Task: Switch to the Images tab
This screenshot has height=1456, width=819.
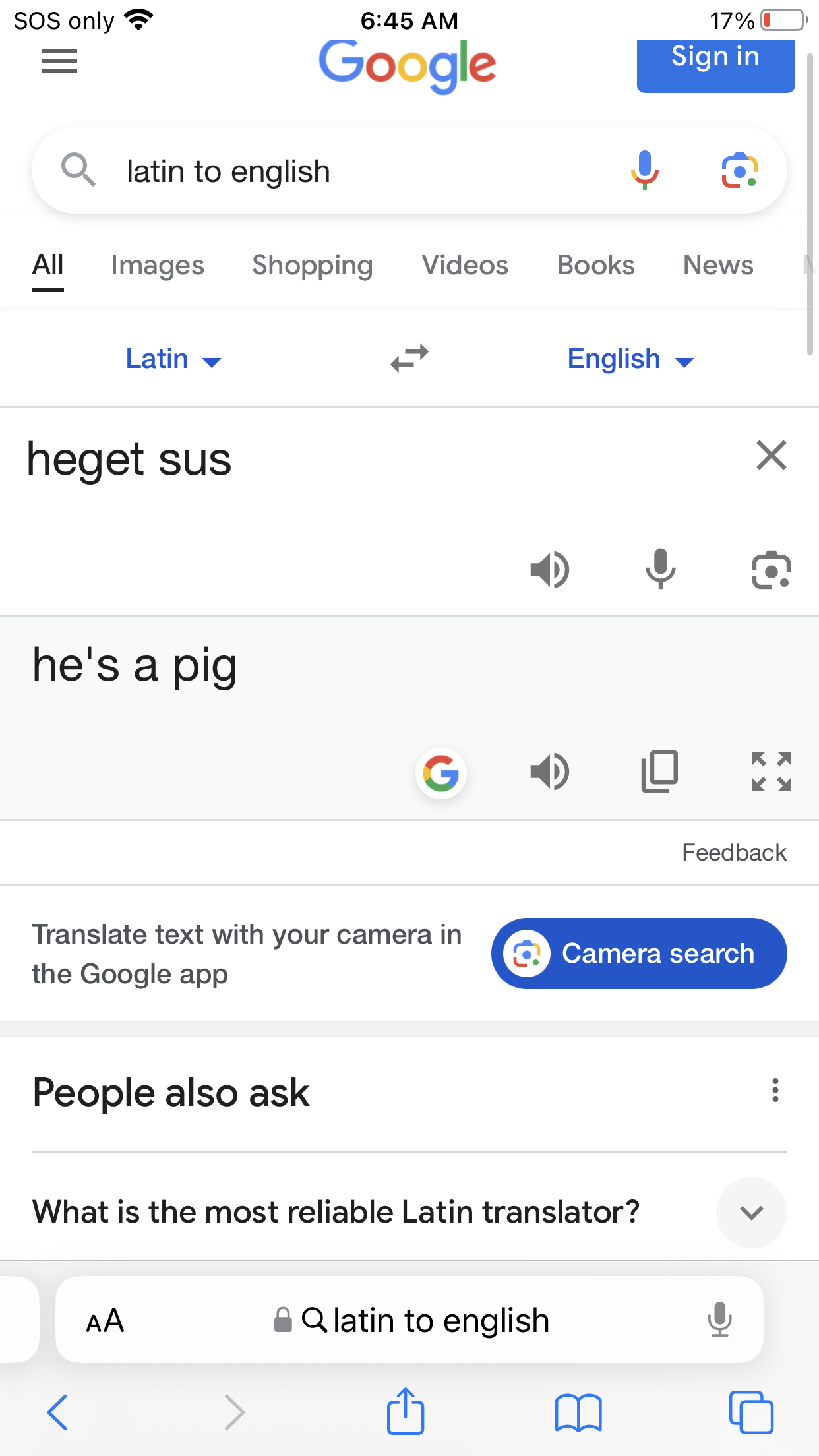Action: point(158,265)
